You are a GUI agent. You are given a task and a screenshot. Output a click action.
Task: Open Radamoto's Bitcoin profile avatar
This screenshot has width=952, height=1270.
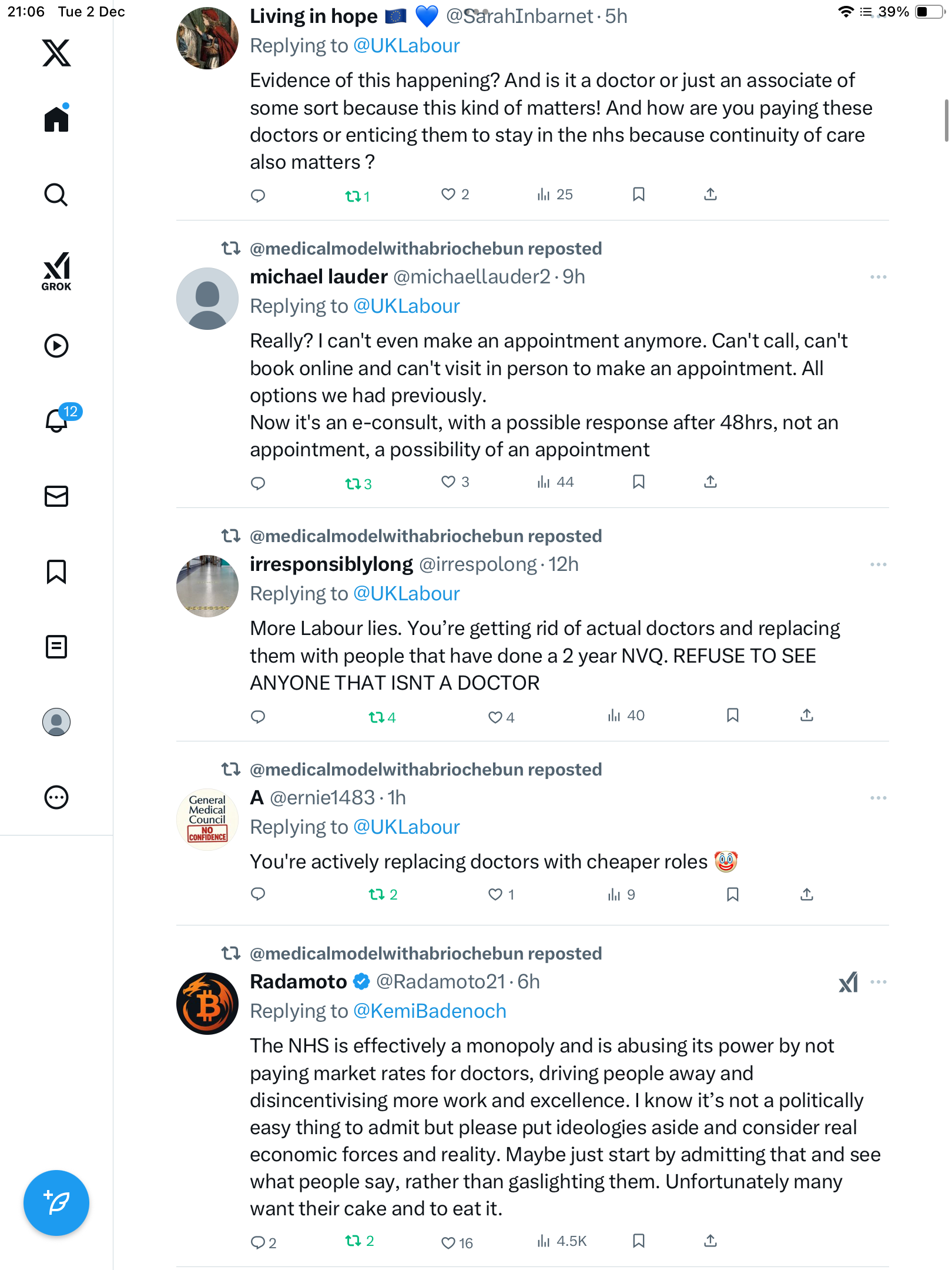(x=207, y=1004)
